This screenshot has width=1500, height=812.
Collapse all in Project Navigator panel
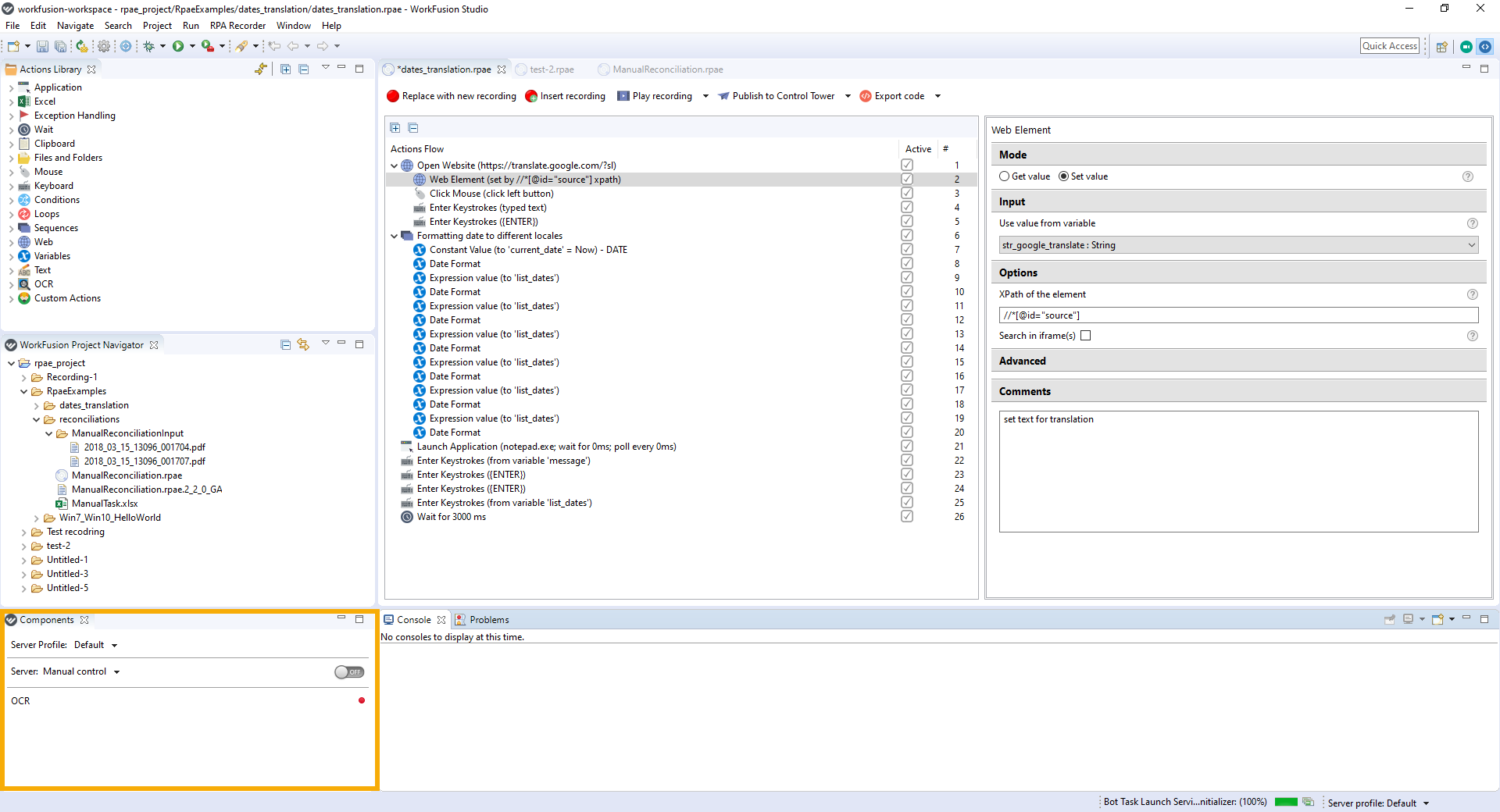(x=286, y=345)
